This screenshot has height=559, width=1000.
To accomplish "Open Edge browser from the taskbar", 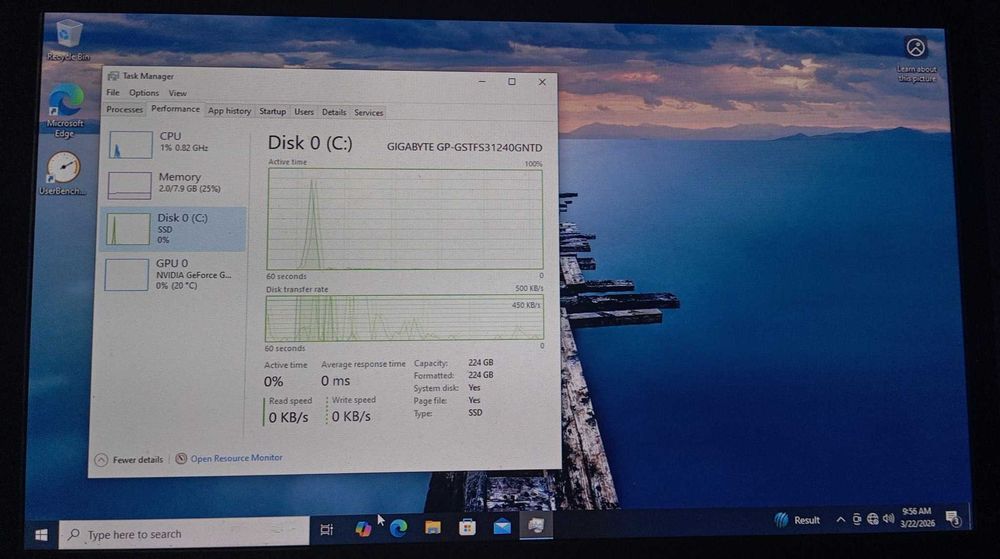I will [x=399, y=528].
